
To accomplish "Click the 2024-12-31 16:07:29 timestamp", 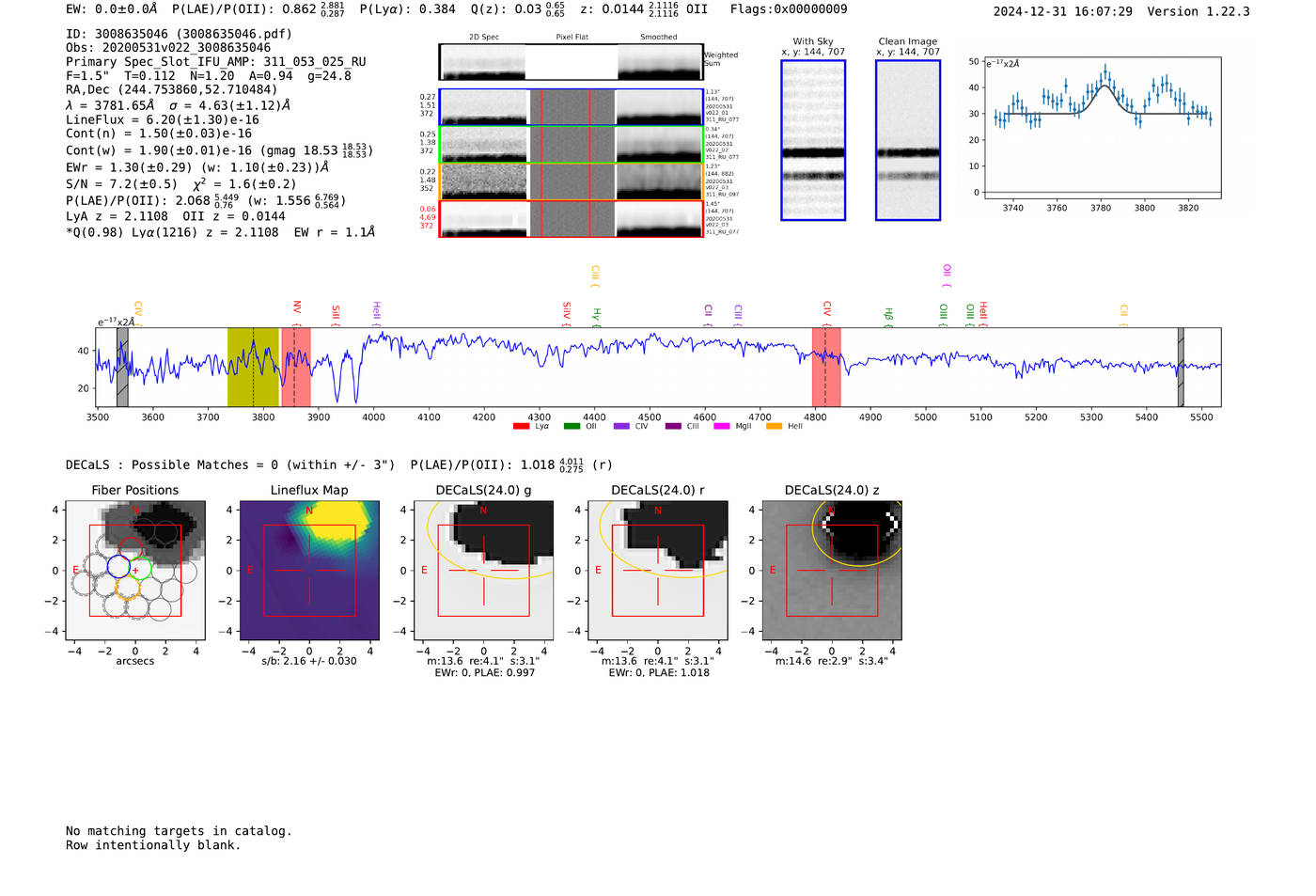I will click(1063, 11).
